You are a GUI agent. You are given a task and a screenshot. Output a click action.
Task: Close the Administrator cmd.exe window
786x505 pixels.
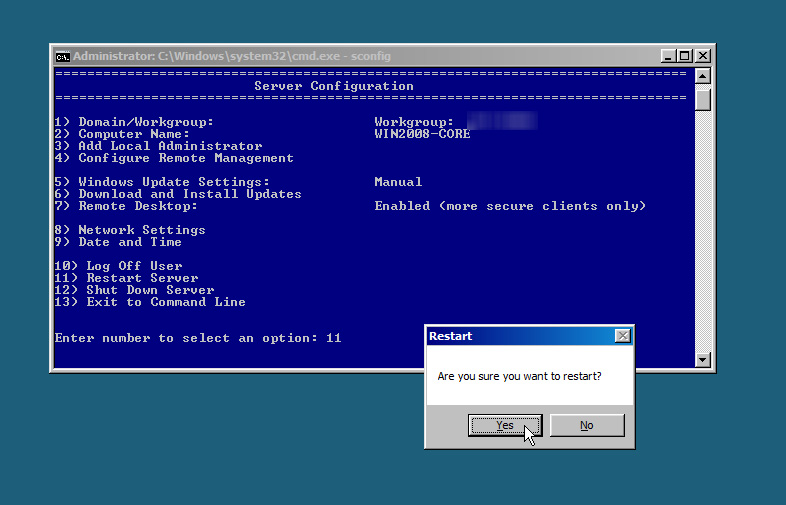703,56
